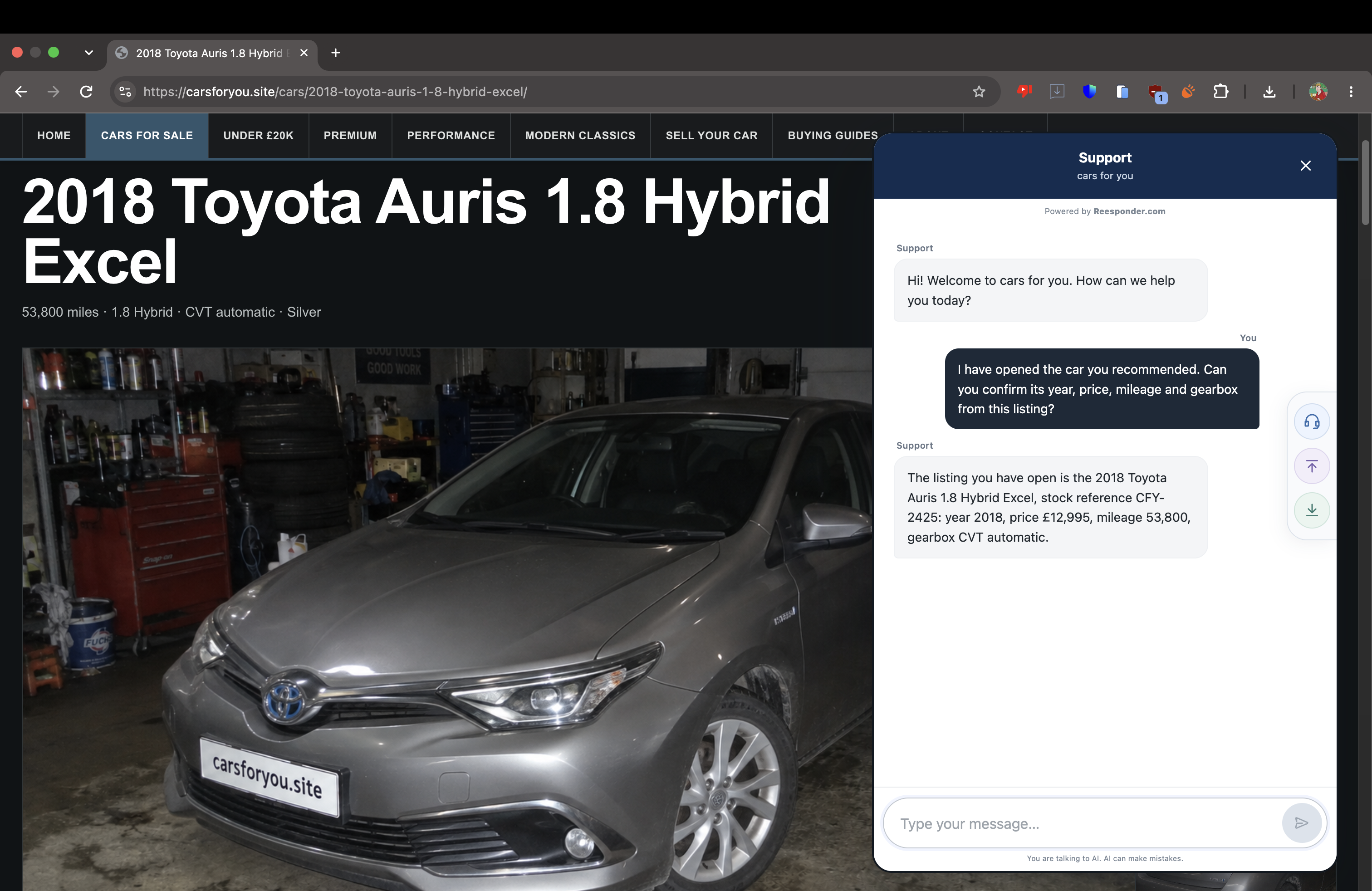Click the scroll-to-top arrow icon in chat panel
This screenshot has width=1372, height=891.
click(1312, 465)
